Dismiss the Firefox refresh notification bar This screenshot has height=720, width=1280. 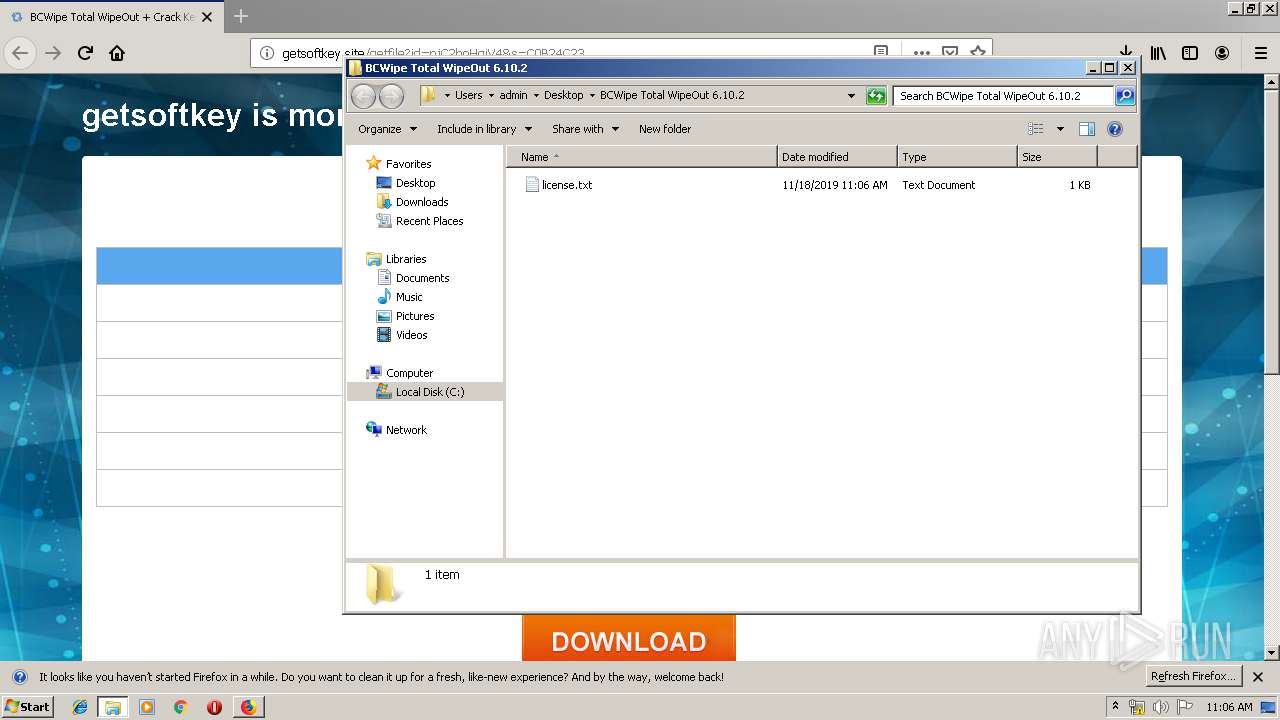tap(1258, 677)
